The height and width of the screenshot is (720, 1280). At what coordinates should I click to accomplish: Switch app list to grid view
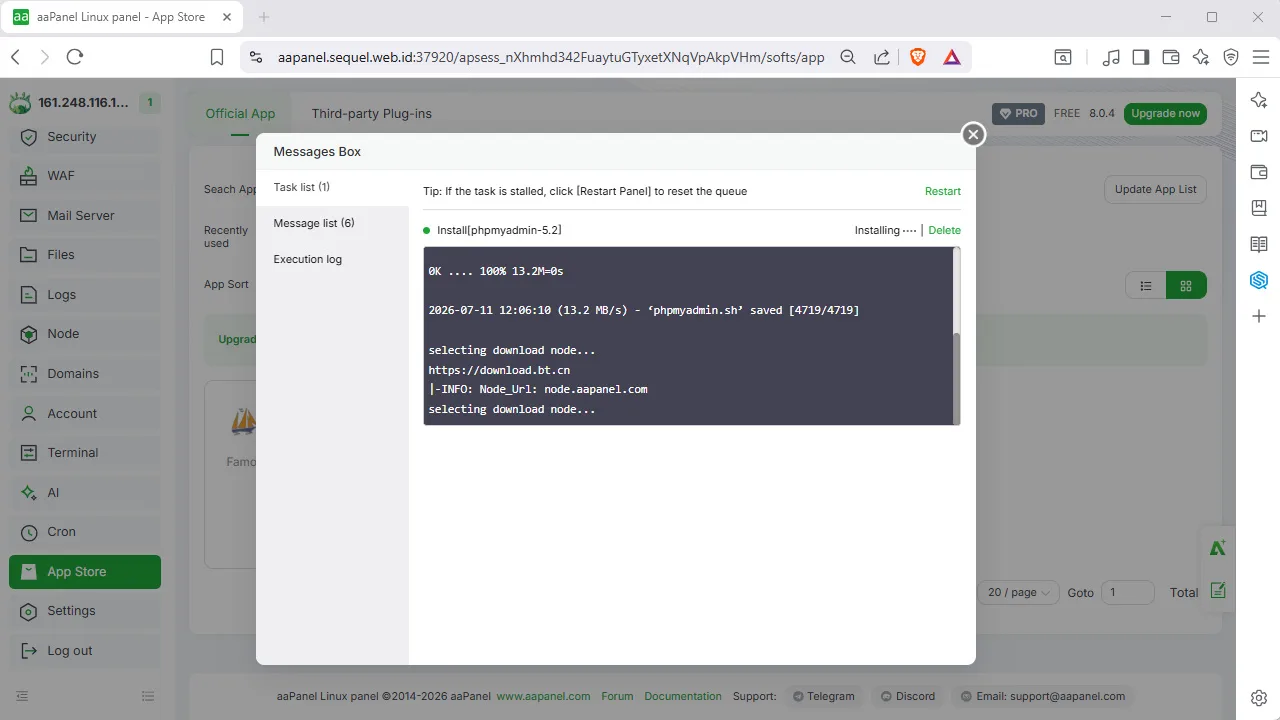point(1186,286)
